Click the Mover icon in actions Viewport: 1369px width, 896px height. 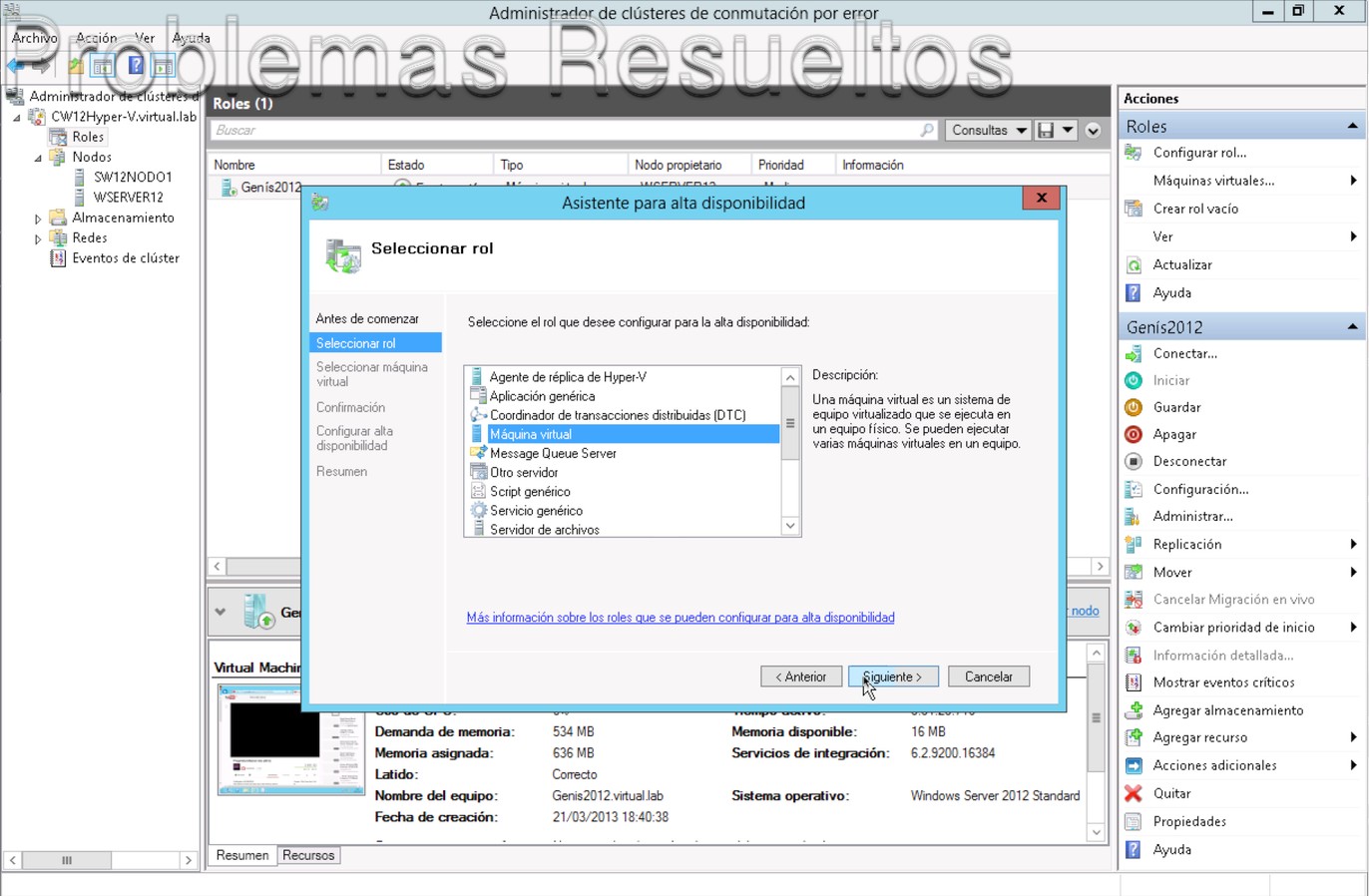pyautogui.click(x=1133, y=572)
